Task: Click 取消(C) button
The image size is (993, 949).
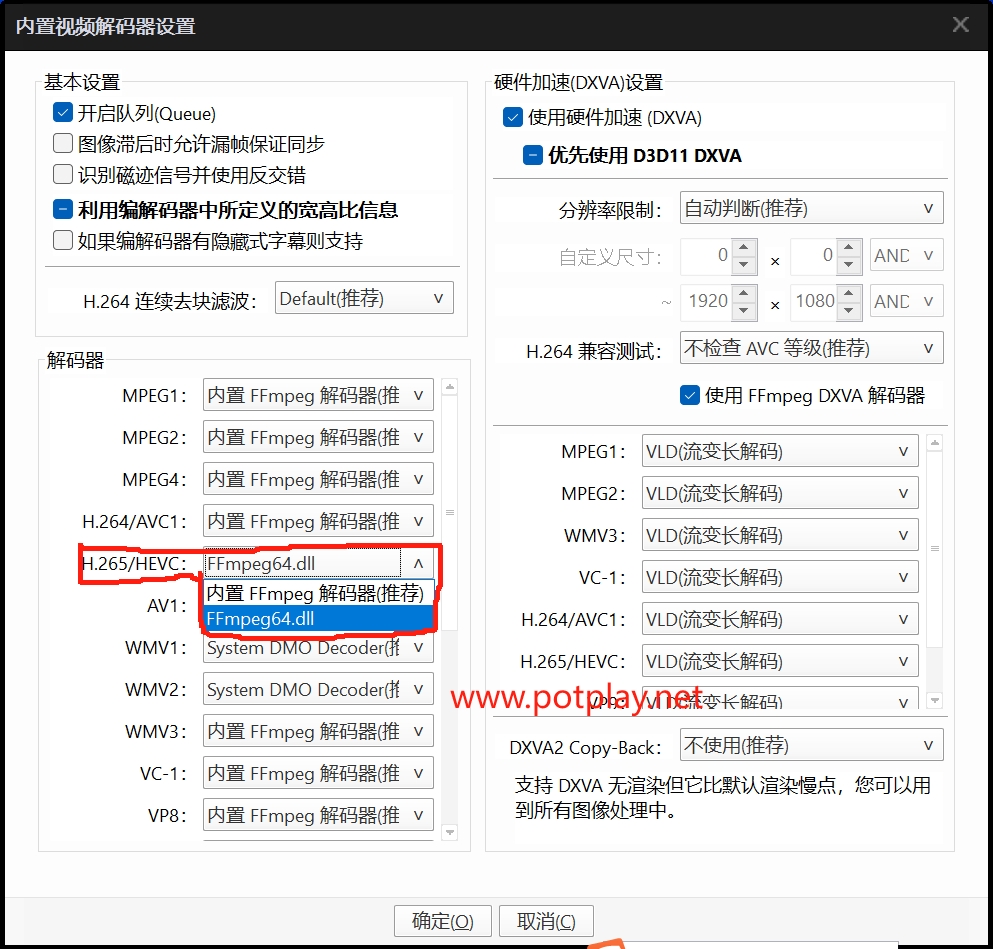Action: (546, 921)
